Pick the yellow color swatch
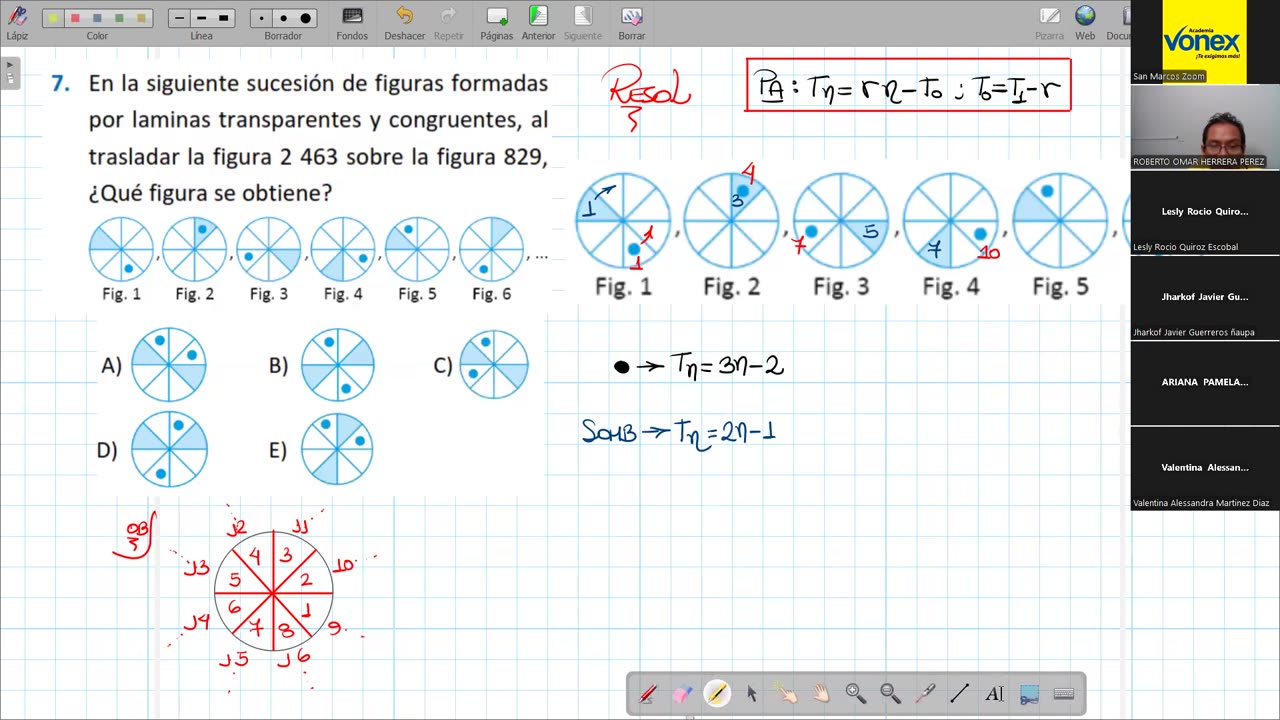 point(53,18)
